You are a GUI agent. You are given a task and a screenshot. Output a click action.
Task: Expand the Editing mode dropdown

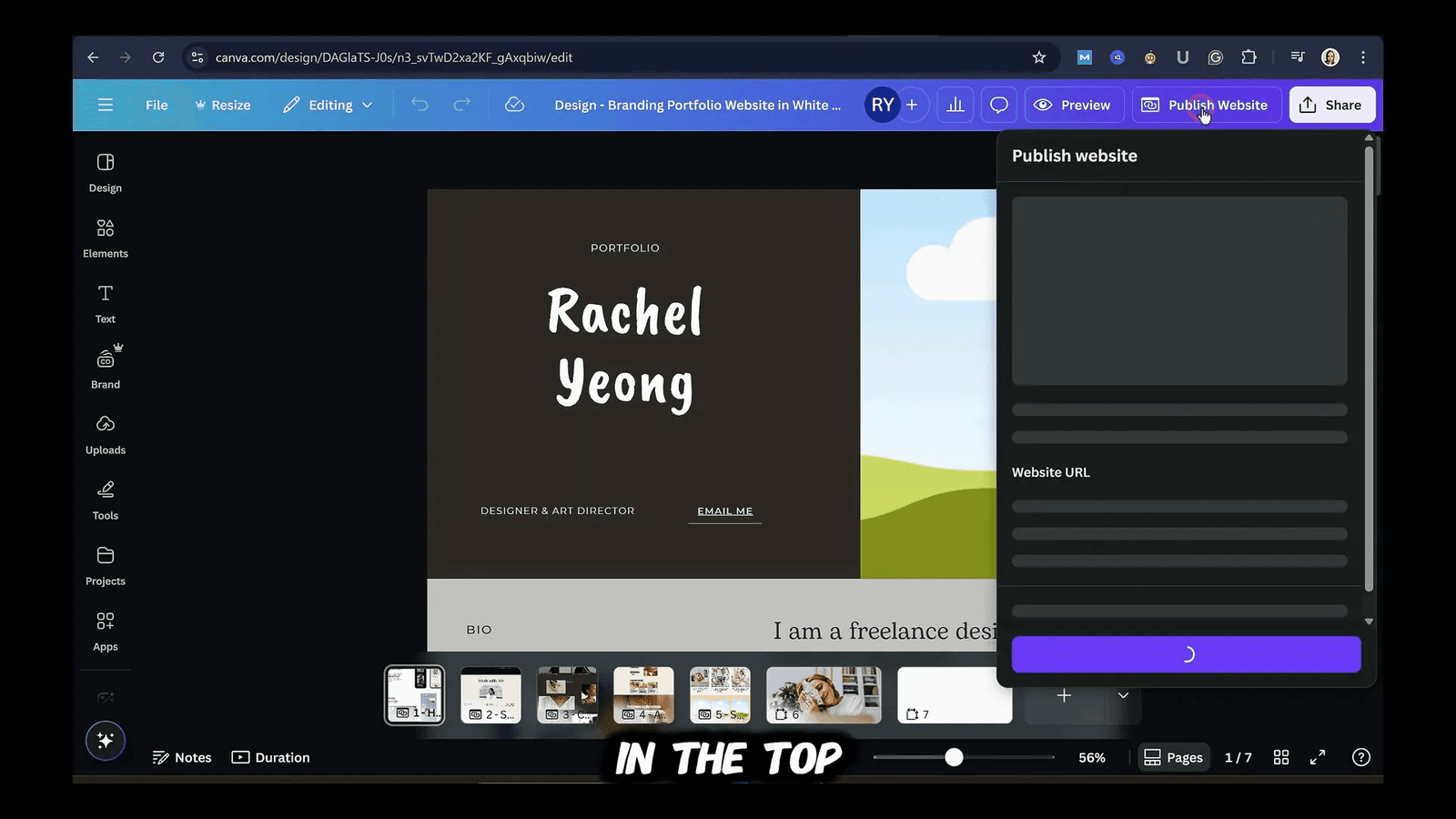tap(328, 105)
